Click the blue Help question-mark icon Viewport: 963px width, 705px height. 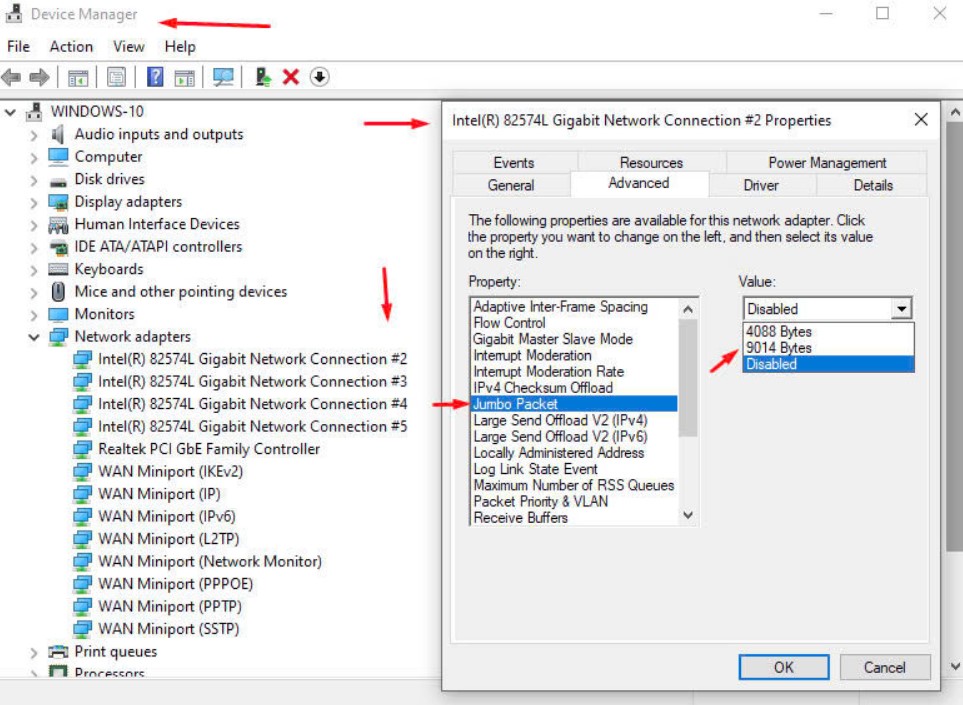click(155, 77)
